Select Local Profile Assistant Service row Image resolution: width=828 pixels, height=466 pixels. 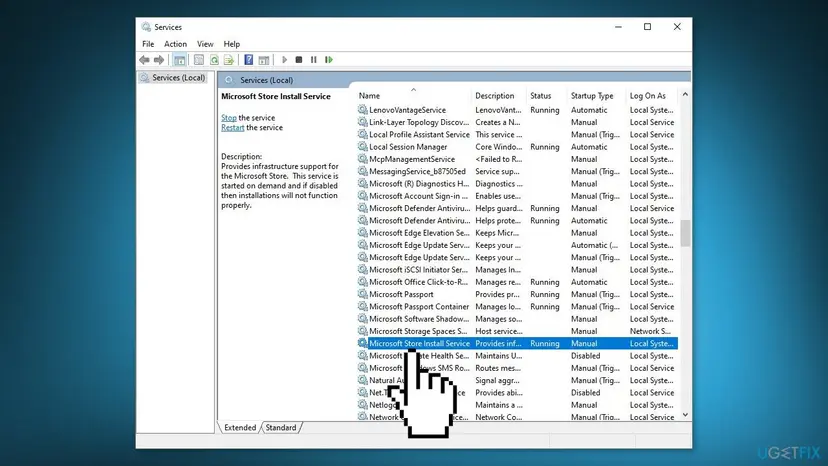tap(518, 135)
